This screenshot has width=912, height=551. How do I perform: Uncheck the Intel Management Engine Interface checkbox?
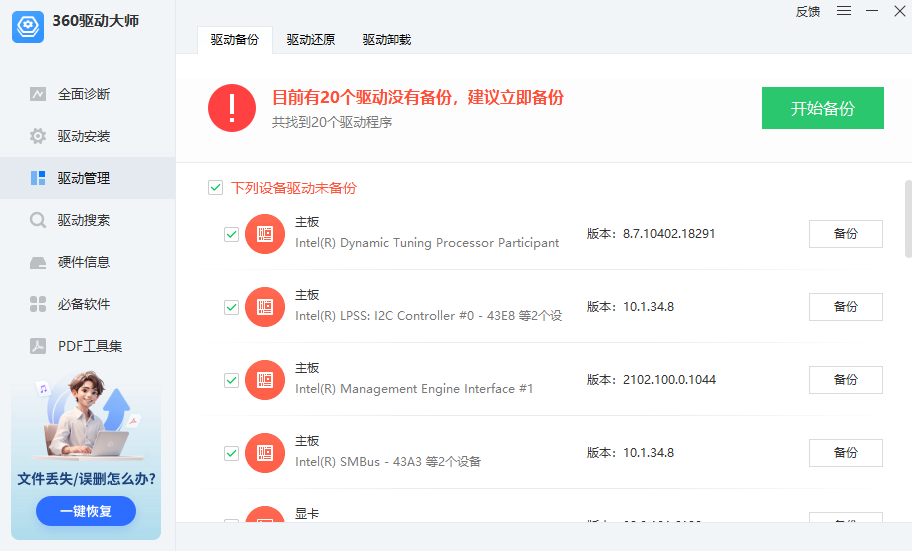[x=231, y=380]
